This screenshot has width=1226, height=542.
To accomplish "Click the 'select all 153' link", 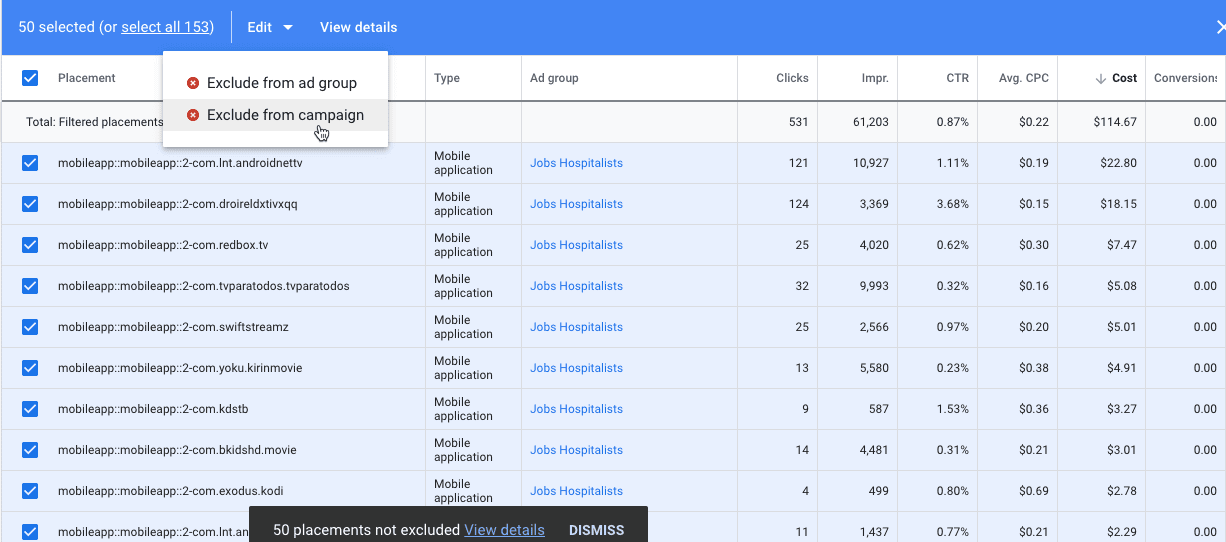I will pyautogui.click(x=166, y=27).
